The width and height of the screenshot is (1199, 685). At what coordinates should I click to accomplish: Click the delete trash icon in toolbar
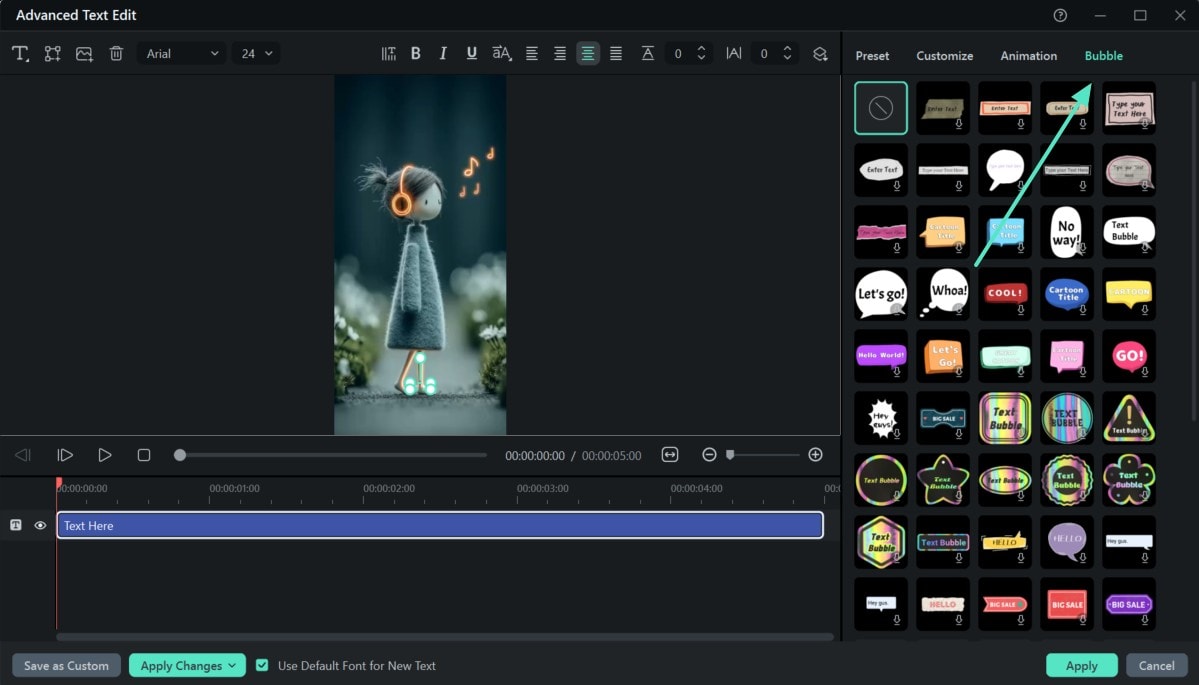116,54
